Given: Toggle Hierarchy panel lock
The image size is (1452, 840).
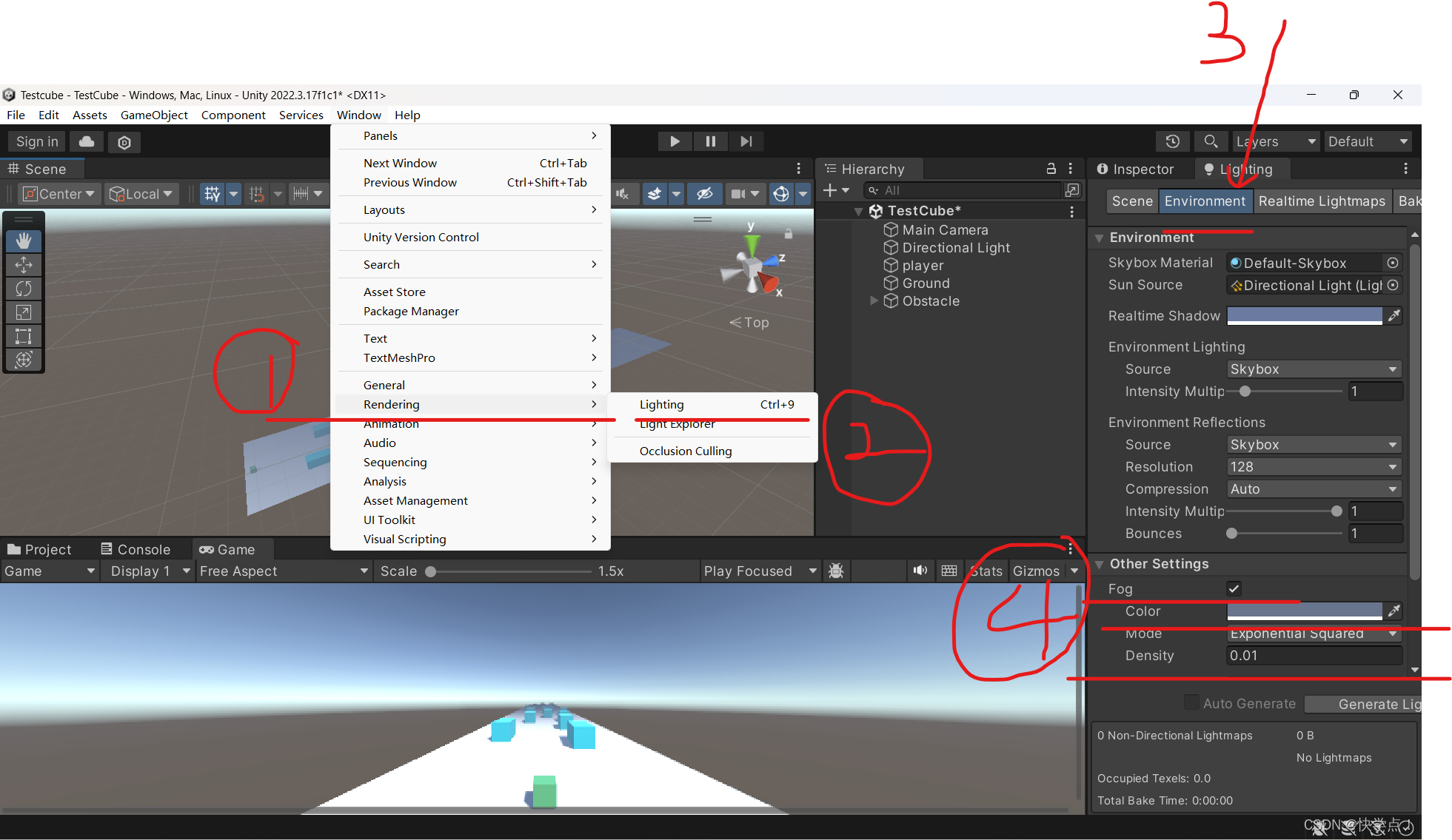Looking at the screenshot, I should point(1051,169).
